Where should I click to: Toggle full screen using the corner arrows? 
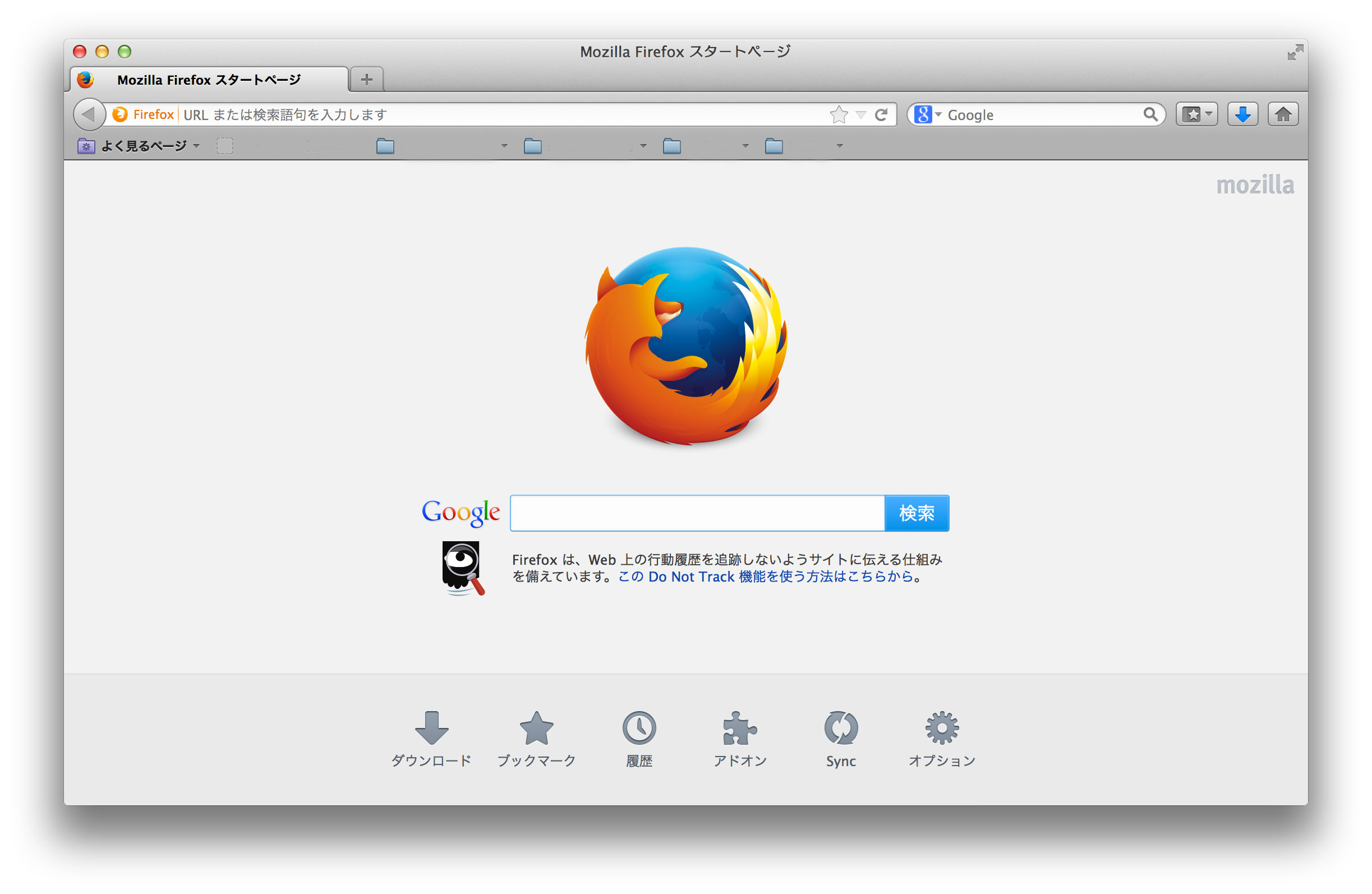pyautogui.click(x=1295, y=52)
